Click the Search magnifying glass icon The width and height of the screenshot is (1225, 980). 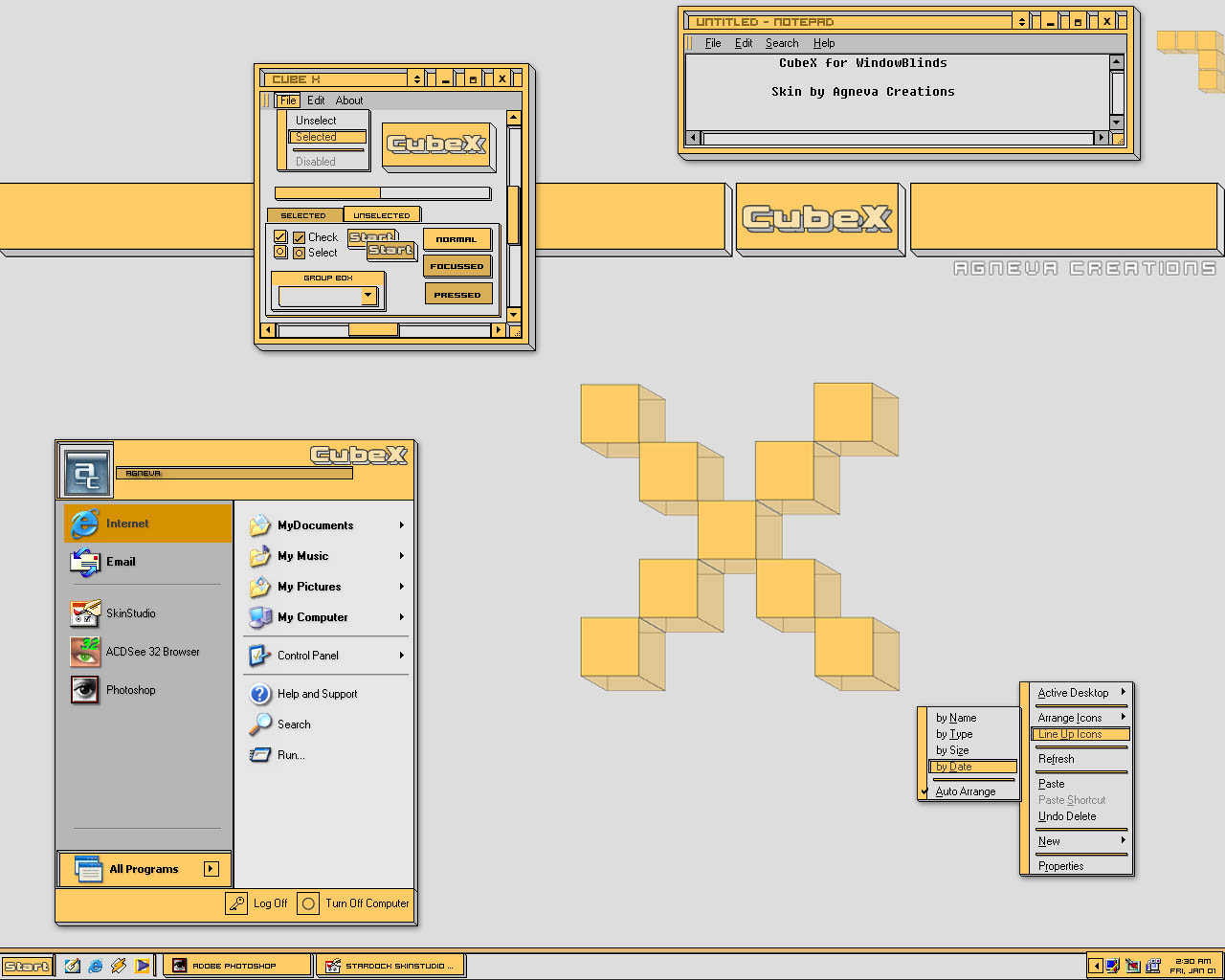[259, 724]
